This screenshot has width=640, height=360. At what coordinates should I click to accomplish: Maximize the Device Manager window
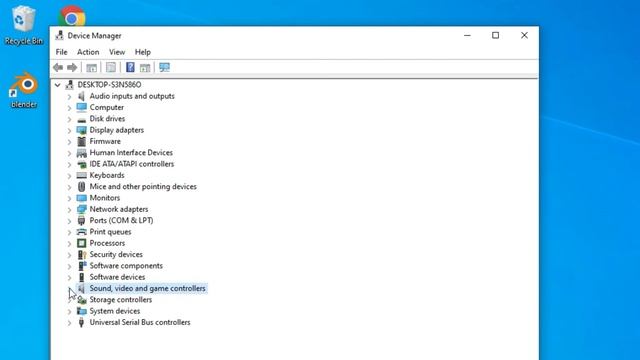click(x=496, y=36)
